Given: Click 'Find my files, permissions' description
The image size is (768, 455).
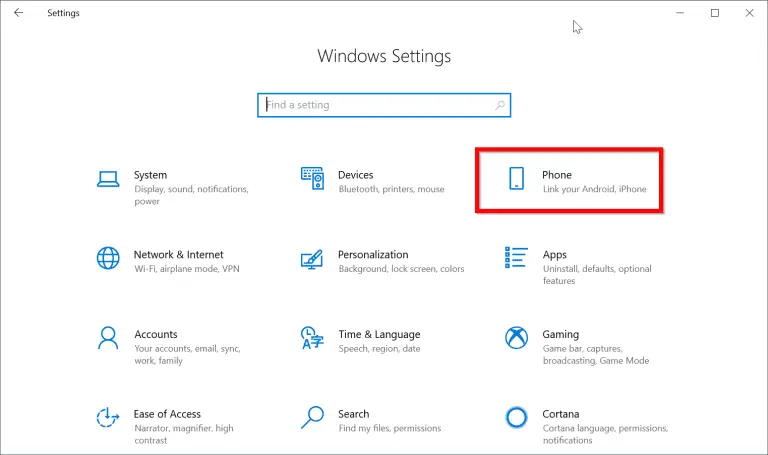Looking at the screenshot, I should (390, 428).
